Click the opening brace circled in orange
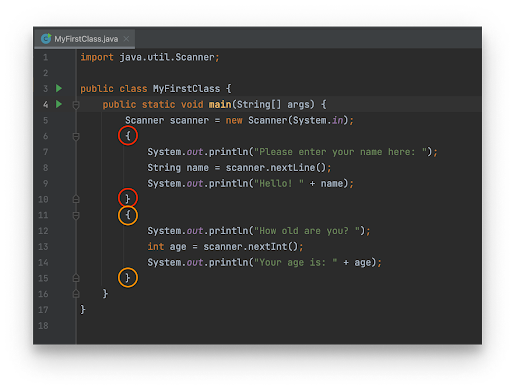The height and width of the screenshot is (389, 515). point(128,215)
